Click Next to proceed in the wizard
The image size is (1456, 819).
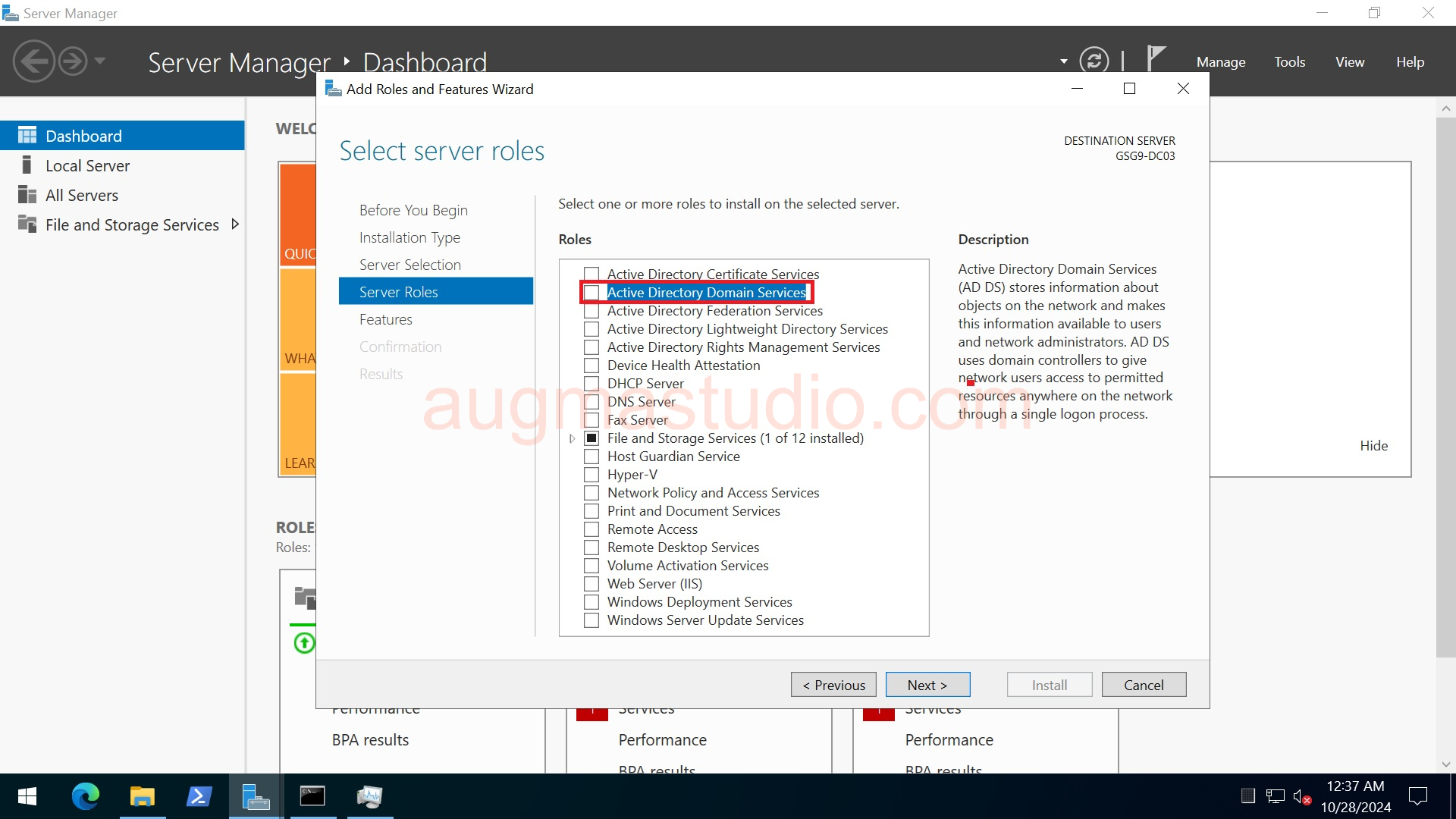(x=927, y=684)
